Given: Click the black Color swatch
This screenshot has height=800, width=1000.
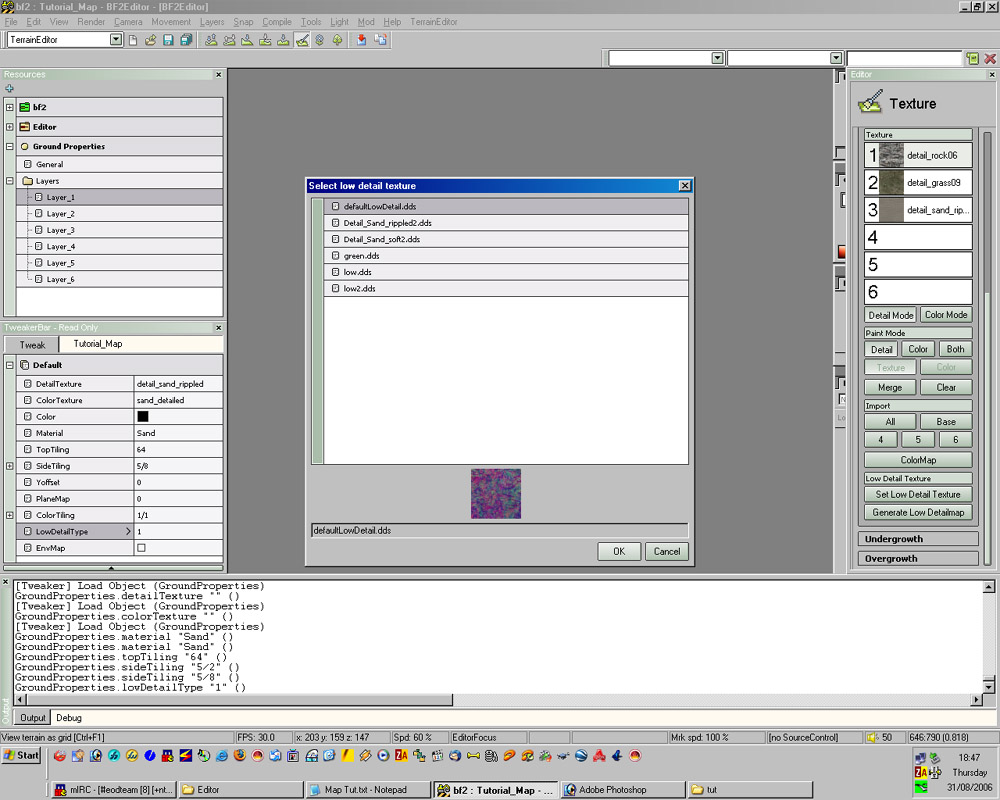Looking at the screenshot, I should click(x=142, y=417).
